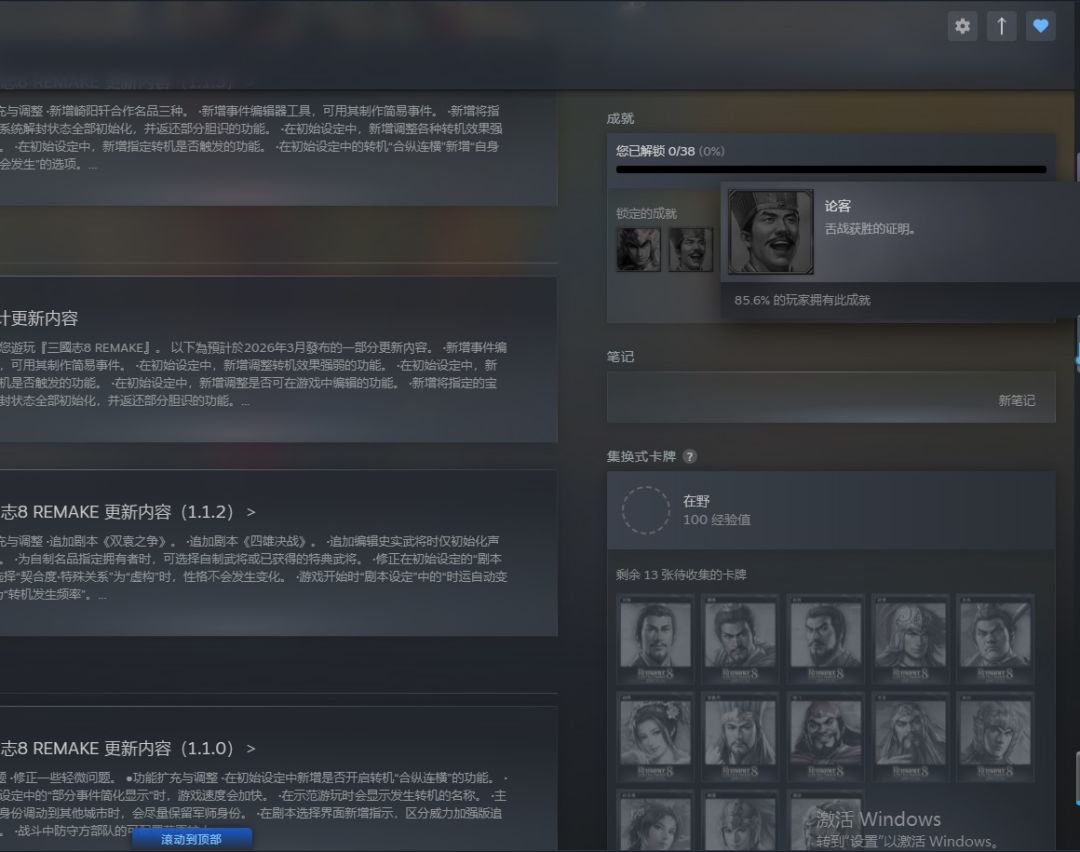Image resolution: width=1080 pixels, height=852 pixels.
Task: View second trading card in bottom row
Action: (x=740, y=821)
